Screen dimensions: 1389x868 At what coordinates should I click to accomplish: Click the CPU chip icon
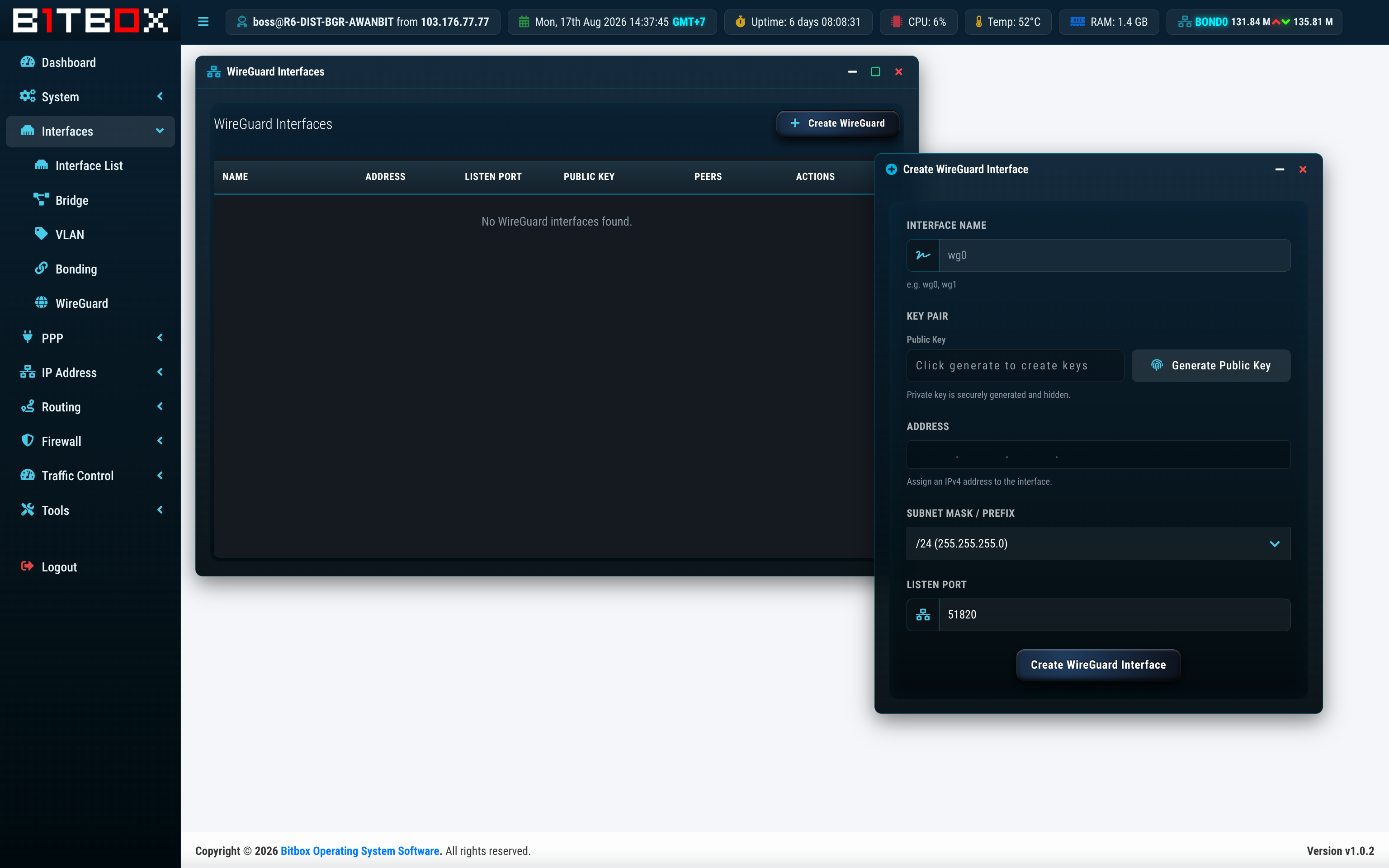pyautogui.click(x=896, y=22)
